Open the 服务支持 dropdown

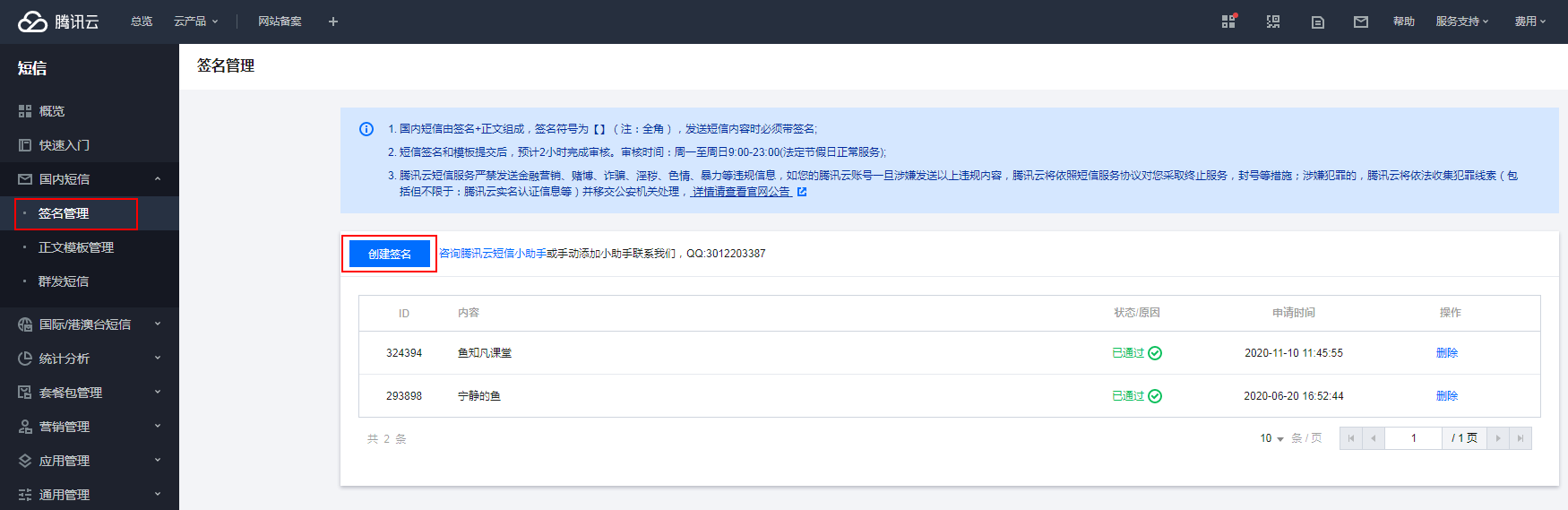tap(1461, 22)
